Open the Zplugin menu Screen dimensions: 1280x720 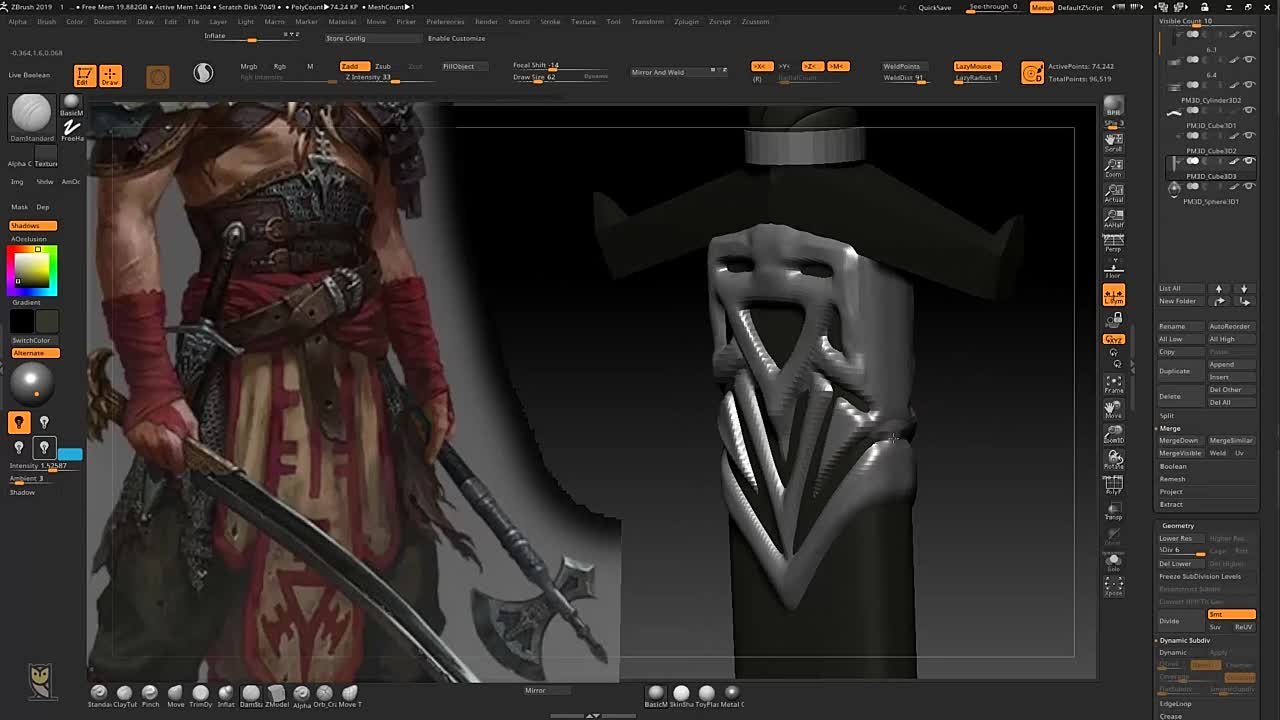pos(687,21)
